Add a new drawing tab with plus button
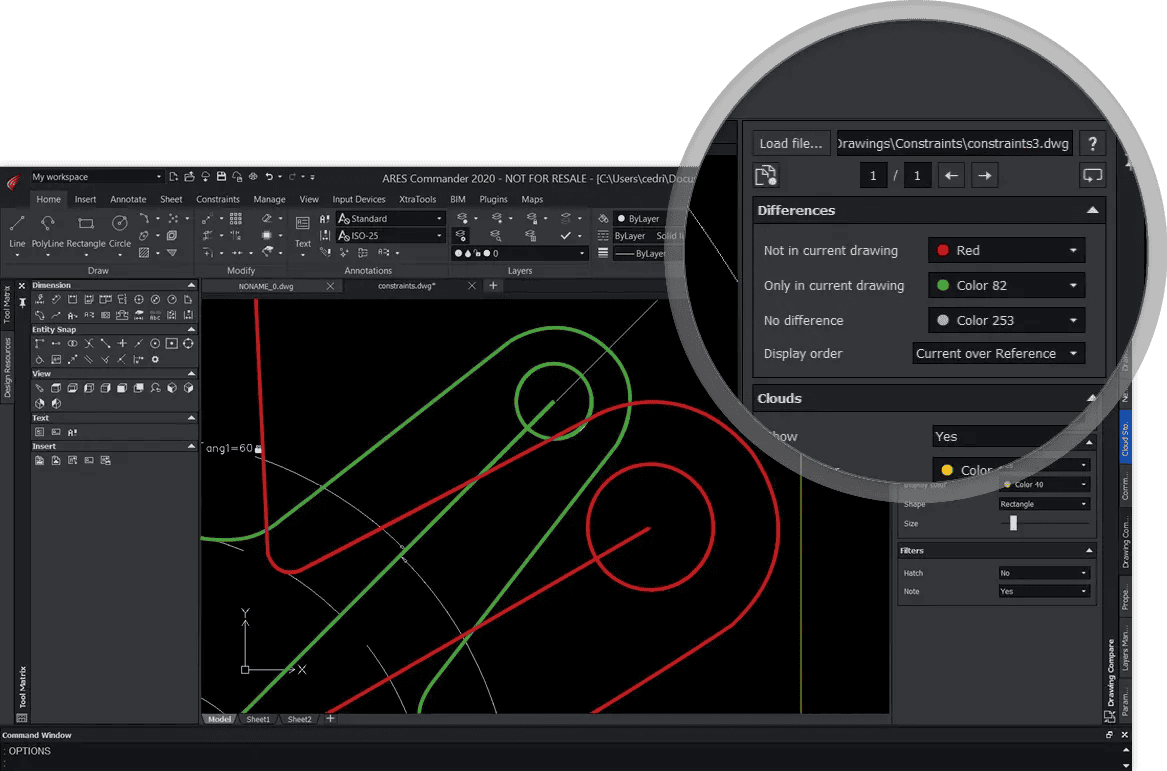Image resolution: width=1167 pixels, height=771 pixels. point(493,285)
